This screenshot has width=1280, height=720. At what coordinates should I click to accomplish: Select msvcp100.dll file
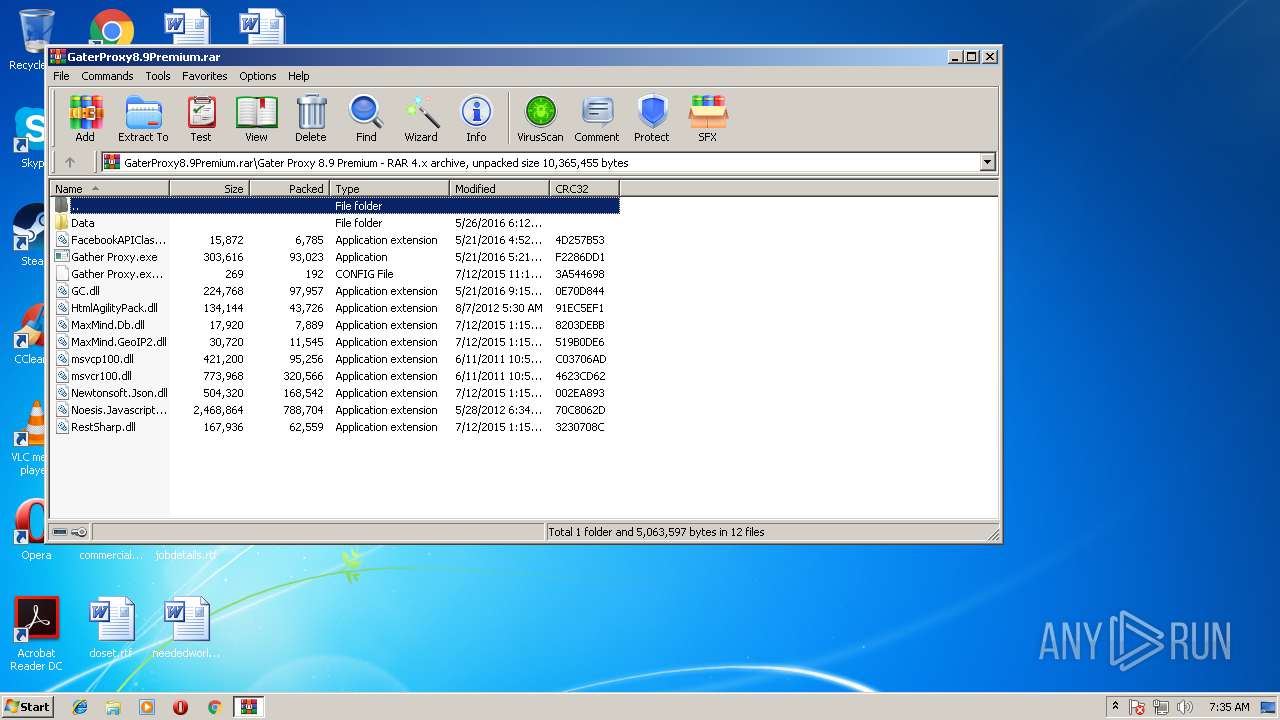pos(335,359)
